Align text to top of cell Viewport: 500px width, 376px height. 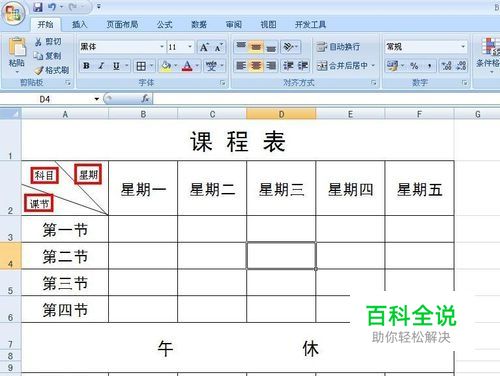click(x=241, y=47)
